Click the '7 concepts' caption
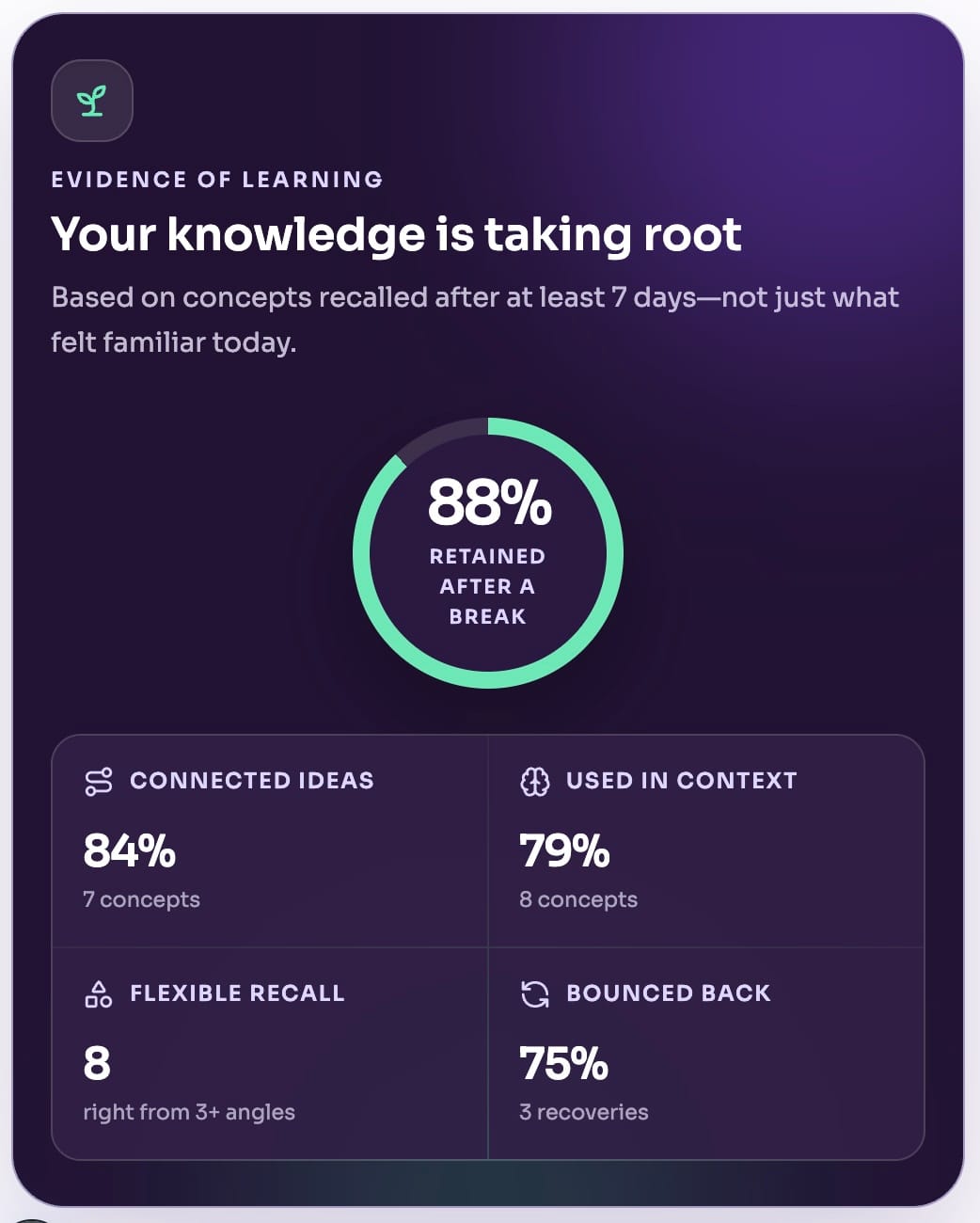This screenshot has width=980, height=1223. point(141,899)
